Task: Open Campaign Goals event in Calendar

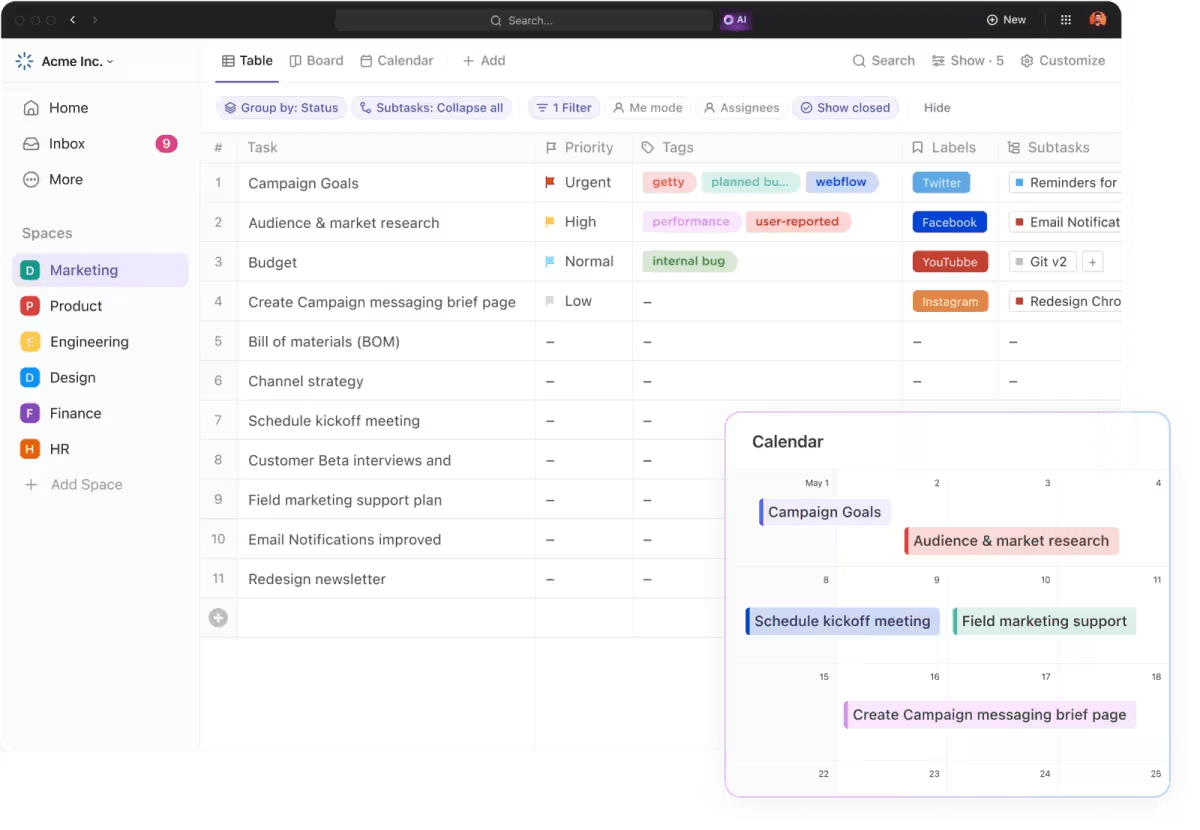Action: click(x=825, y=512)
